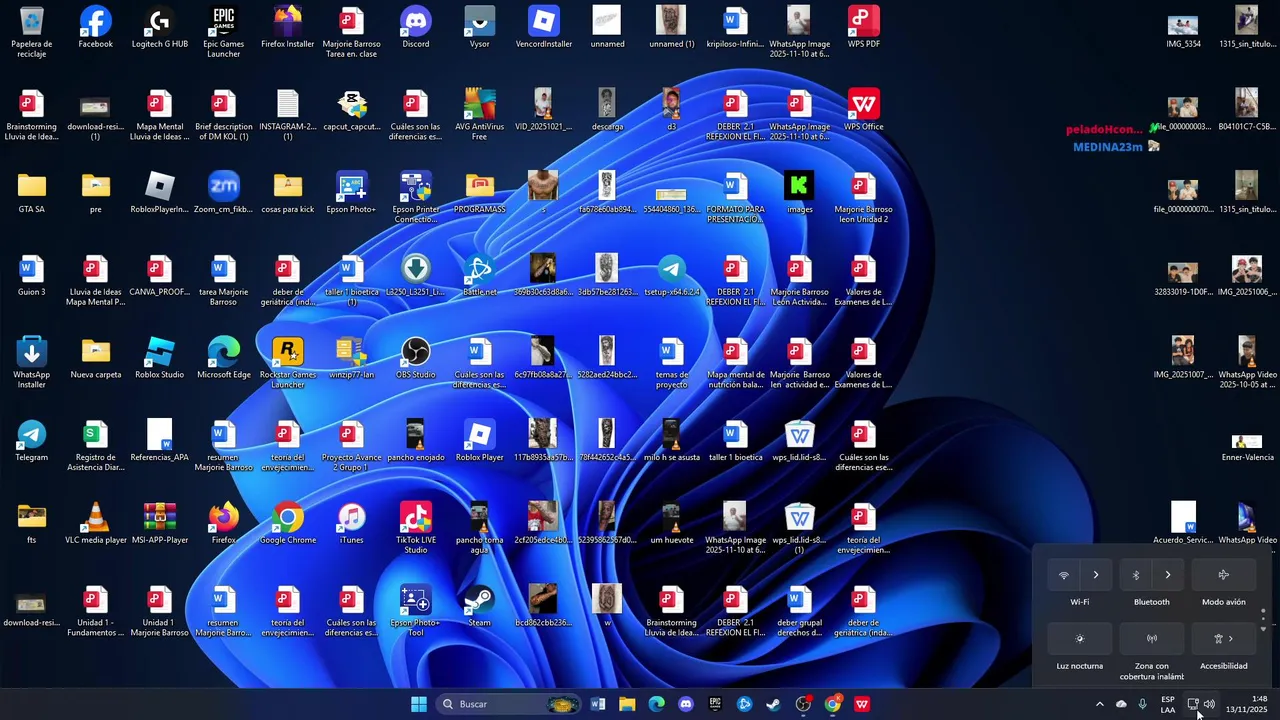Expand Wi-Fi networks list arrow

tap(1096, 575)
